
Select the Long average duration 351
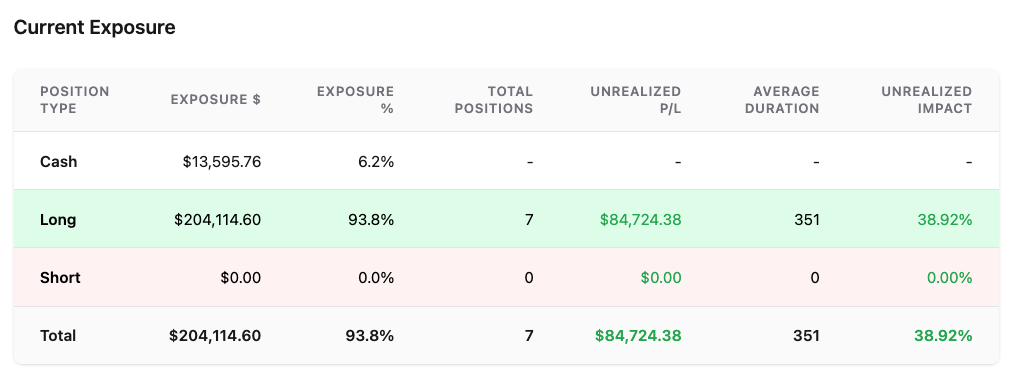808,220
